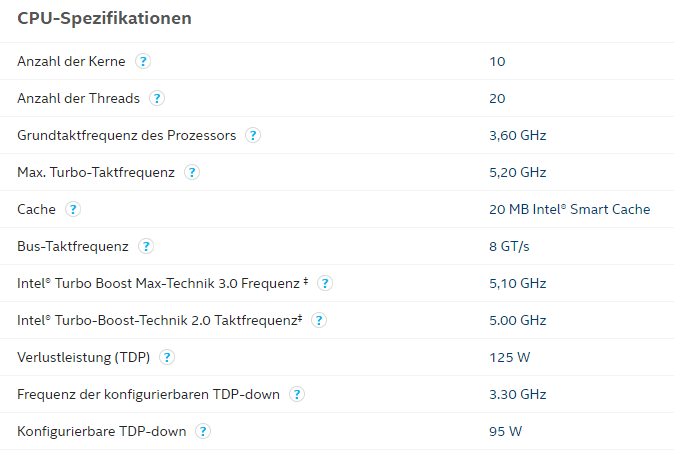This screenshot has width=674, height=451.
Task: Click question mark beside Max. Turbo-Taktfrequenz
Action: click(x=192, y=172)
